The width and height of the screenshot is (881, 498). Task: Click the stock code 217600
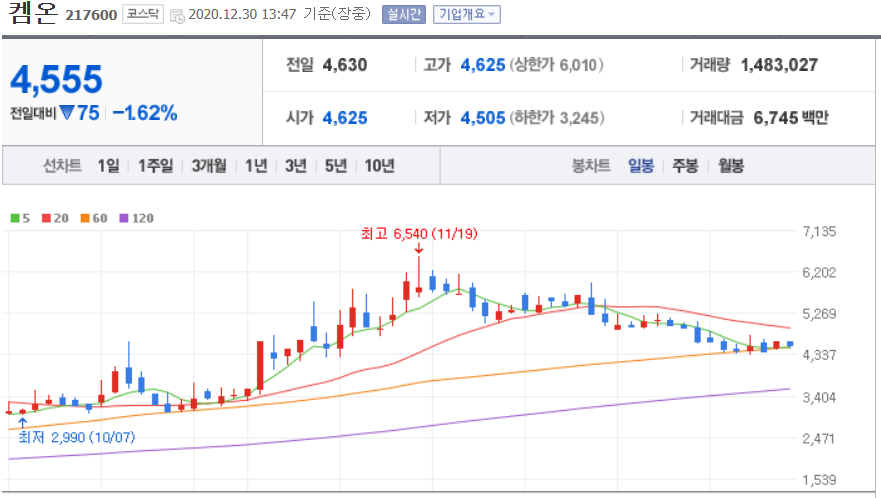pos(91,15)
